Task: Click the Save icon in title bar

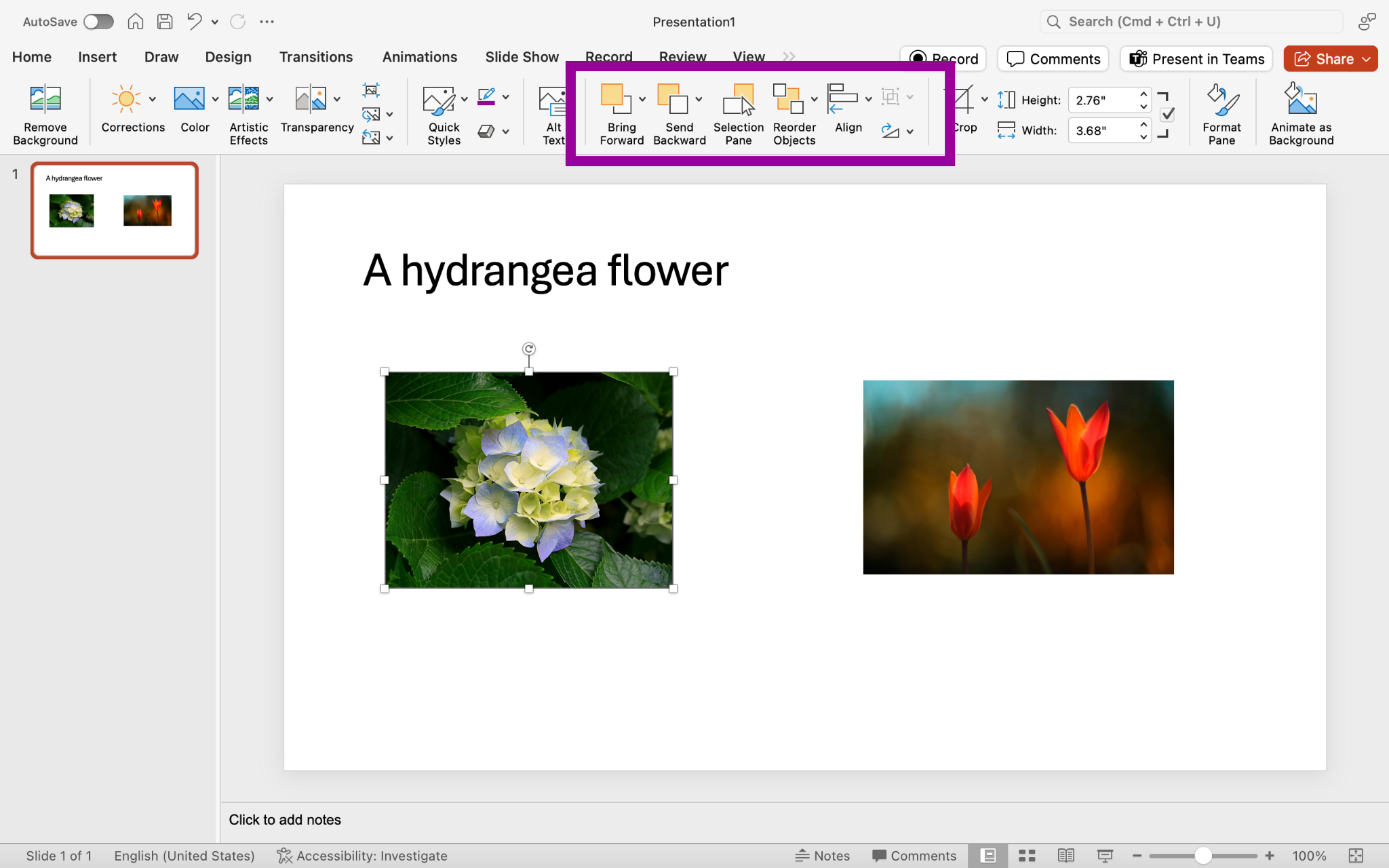Action: 165,22
